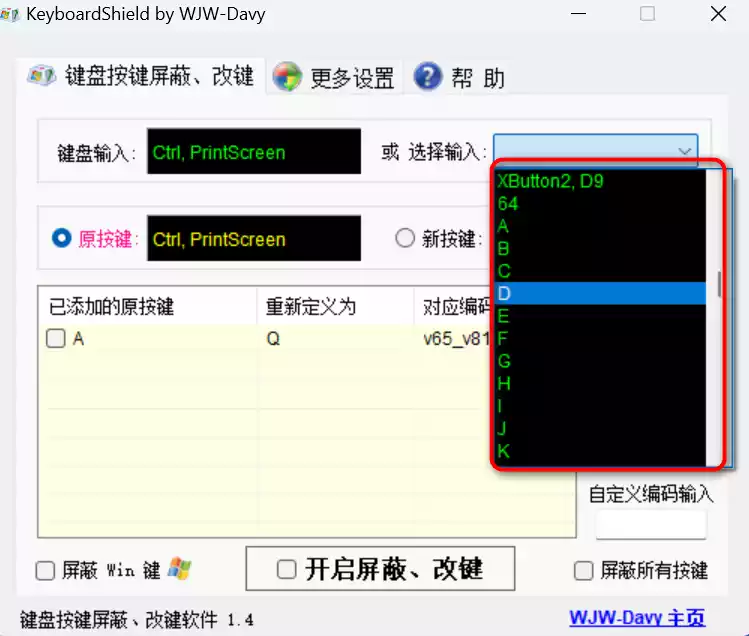Viewport: 749px width, 636px height.
Task: Enable the 屏蔽所有按键 checkbox
Action: [x=583, y=571]
